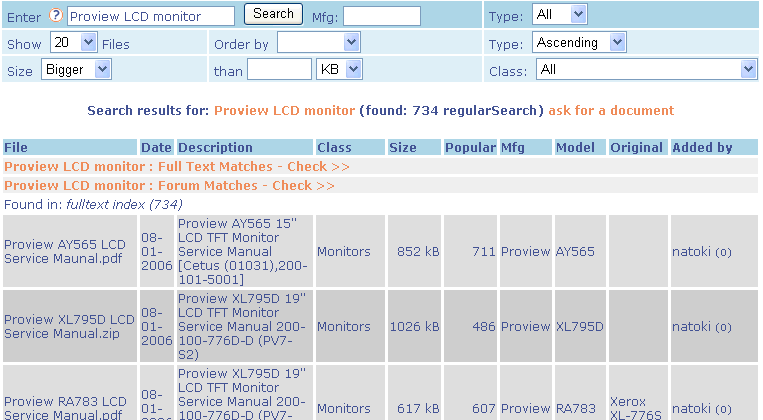Image resolution: width=763 pixels, height=420 pixels.
Task: Sort by the Date column header
Action: pos(156,147)
